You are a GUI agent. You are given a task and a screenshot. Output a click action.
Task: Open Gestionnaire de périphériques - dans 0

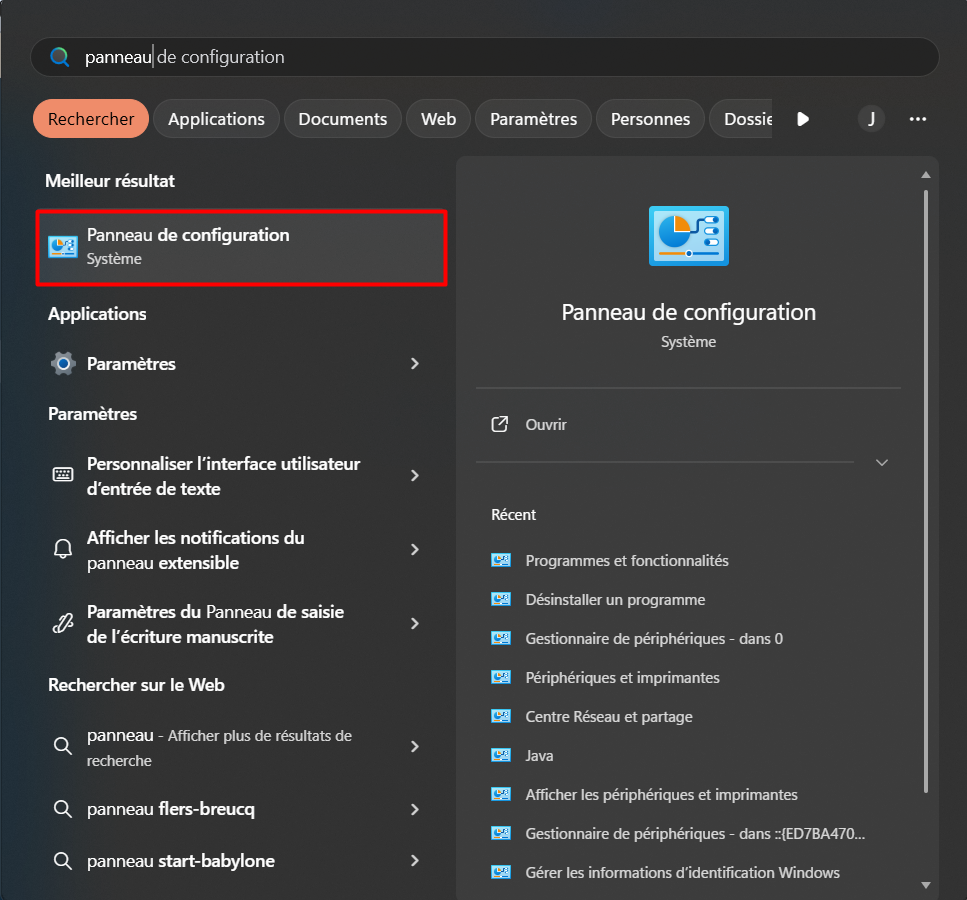pyautogui.click(x=654, y=638)
